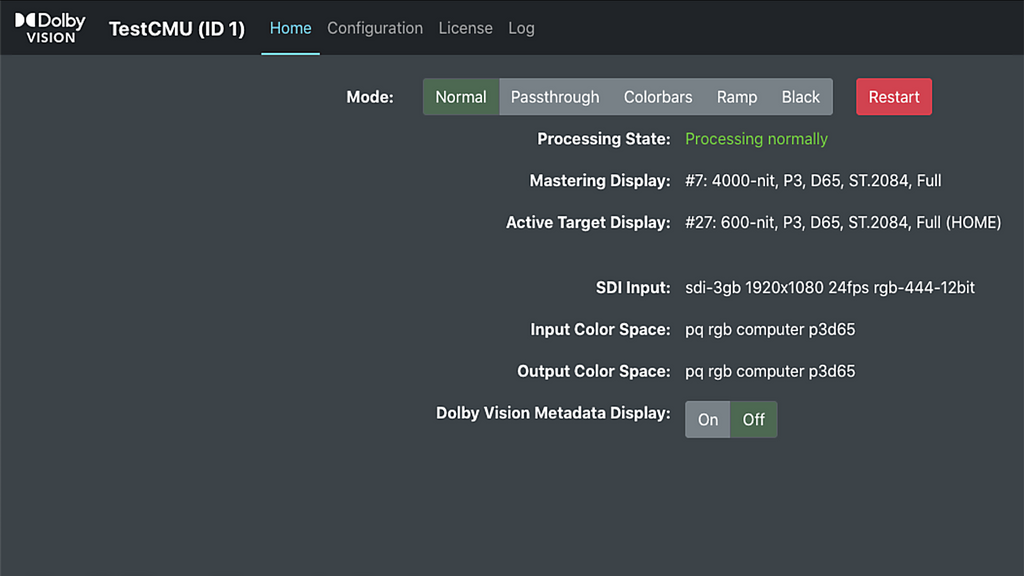Click the Processing normally status text
The image size is (1024, 576).
click(x=756, y=138)
